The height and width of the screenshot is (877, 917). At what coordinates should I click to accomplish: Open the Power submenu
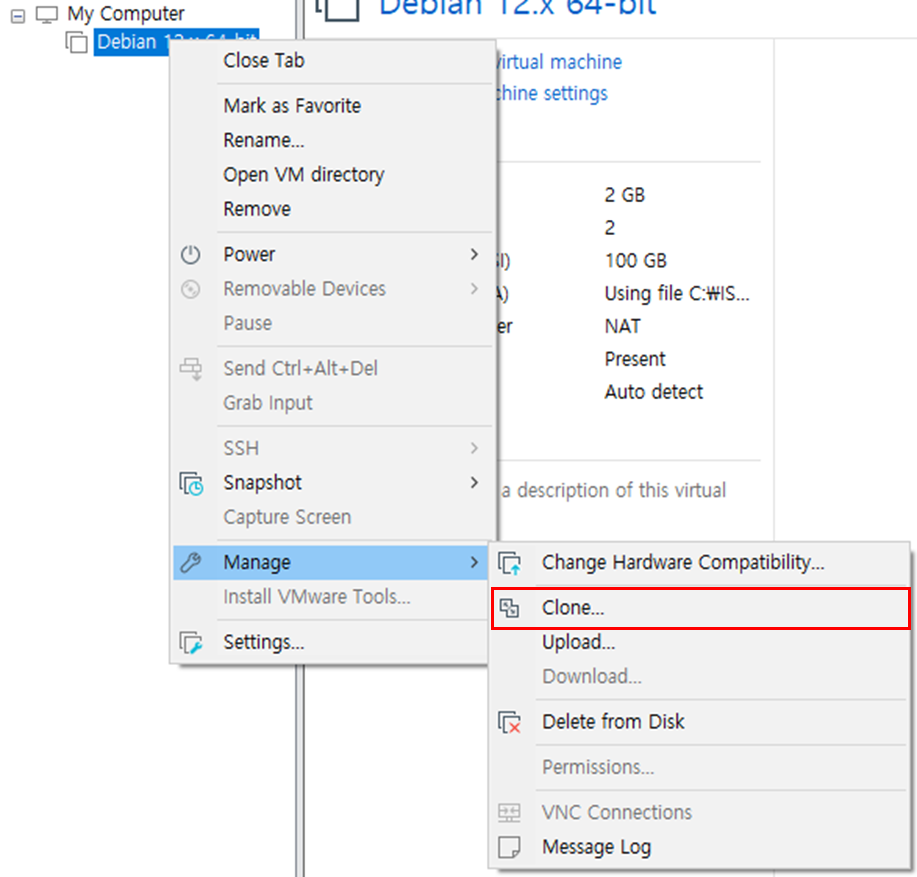coord(332,254)
